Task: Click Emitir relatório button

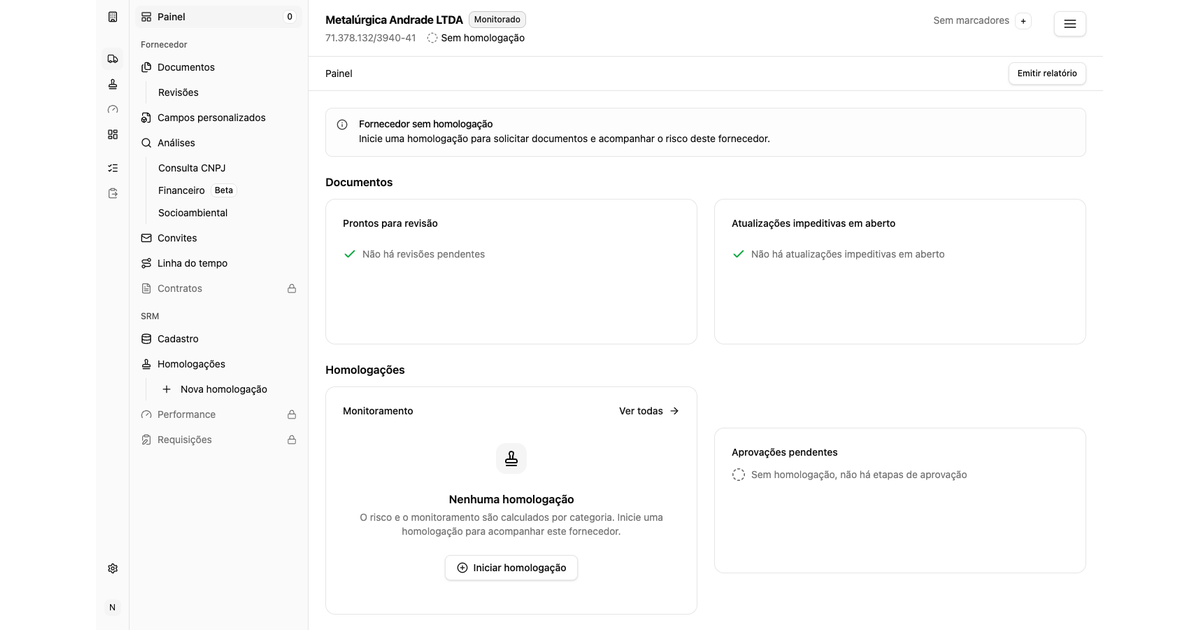Action: [1047, 73]
